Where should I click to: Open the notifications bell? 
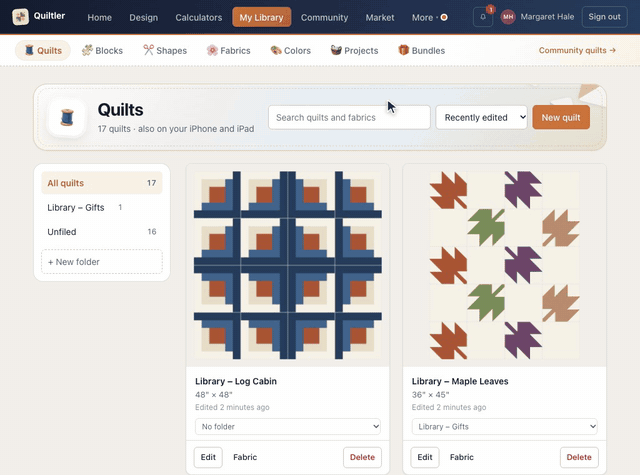483,17
